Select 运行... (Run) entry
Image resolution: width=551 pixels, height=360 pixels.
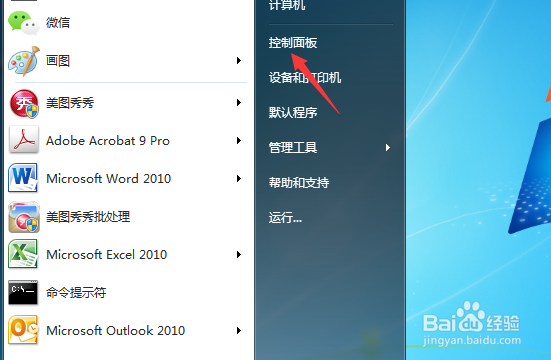click(x=285, y=218)
